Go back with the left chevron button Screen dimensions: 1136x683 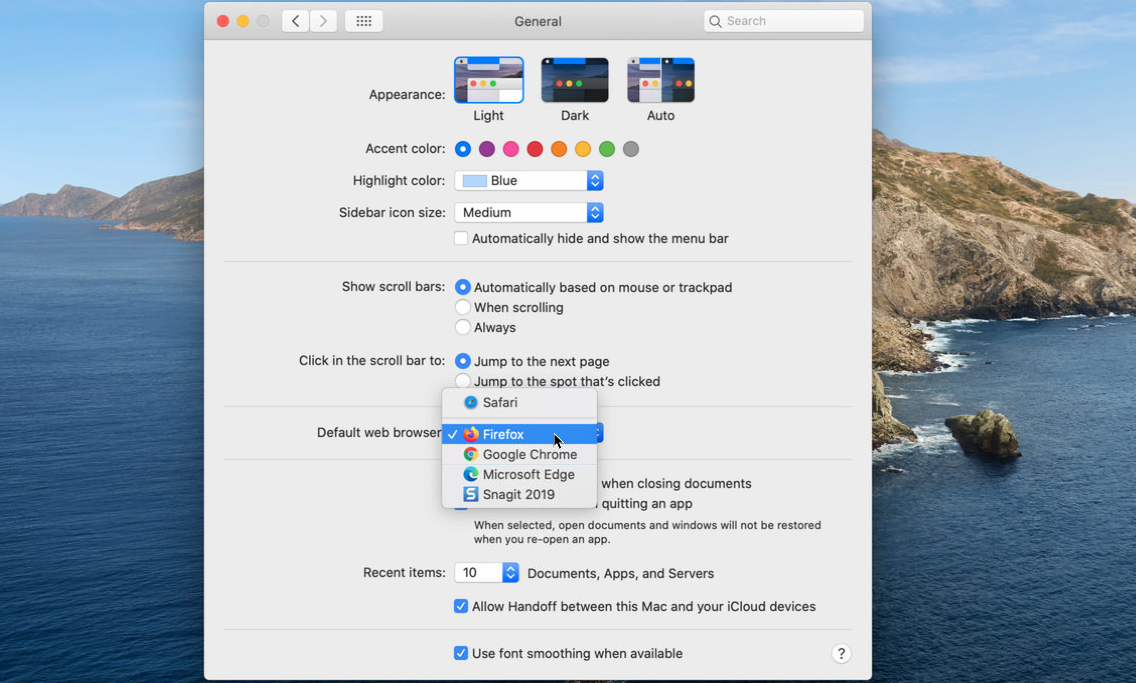click(296, 21)
